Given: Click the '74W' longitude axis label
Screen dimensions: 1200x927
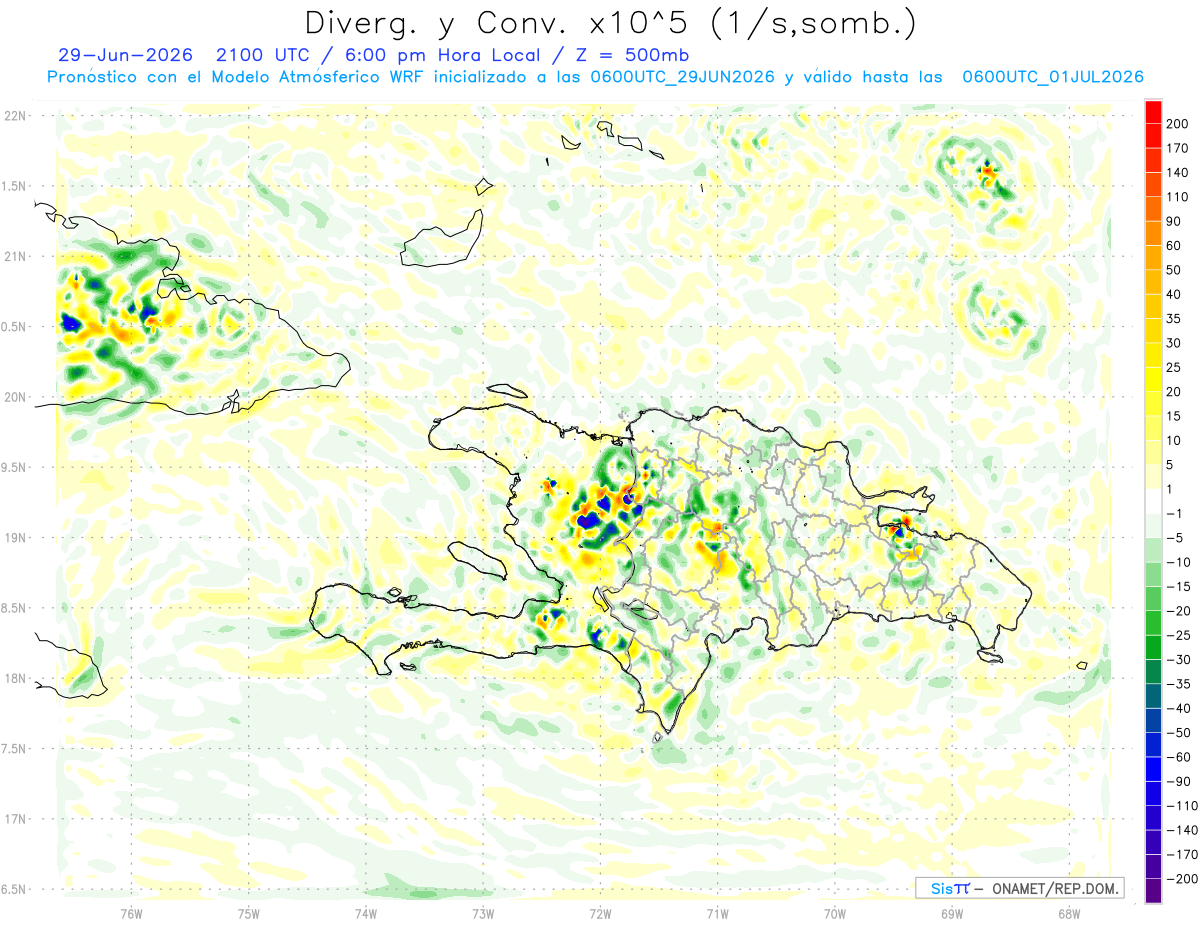Looking at the screenshot, I should (x=366, y=913).
